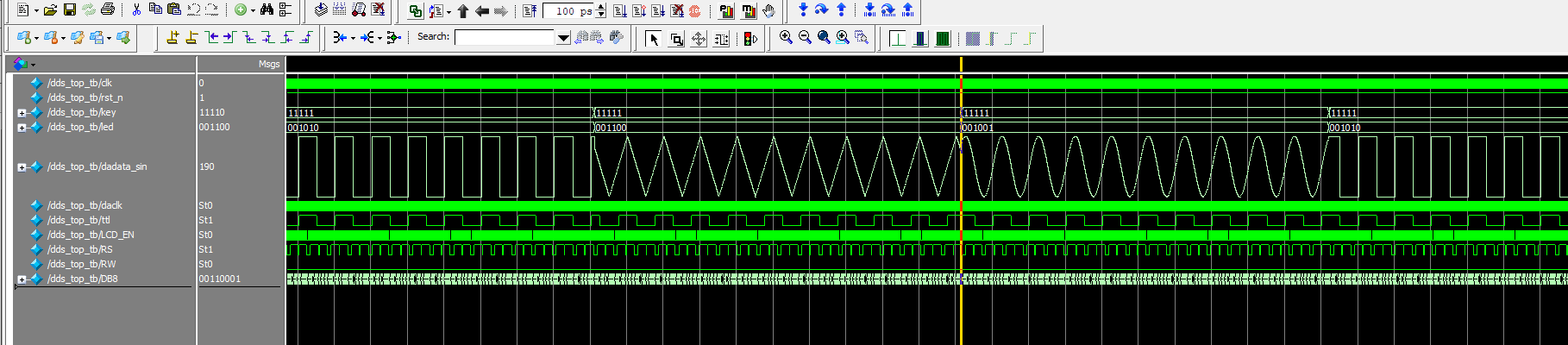
Task: Click the Undo icon
Action: coord(193,9)
